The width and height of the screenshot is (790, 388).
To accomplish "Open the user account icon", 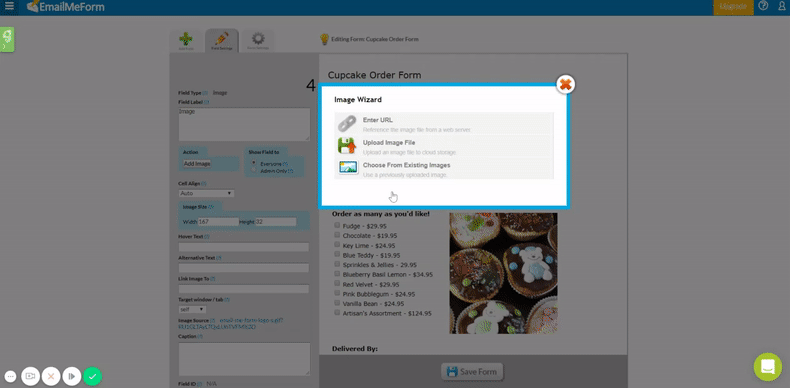I will click(782, 6).
